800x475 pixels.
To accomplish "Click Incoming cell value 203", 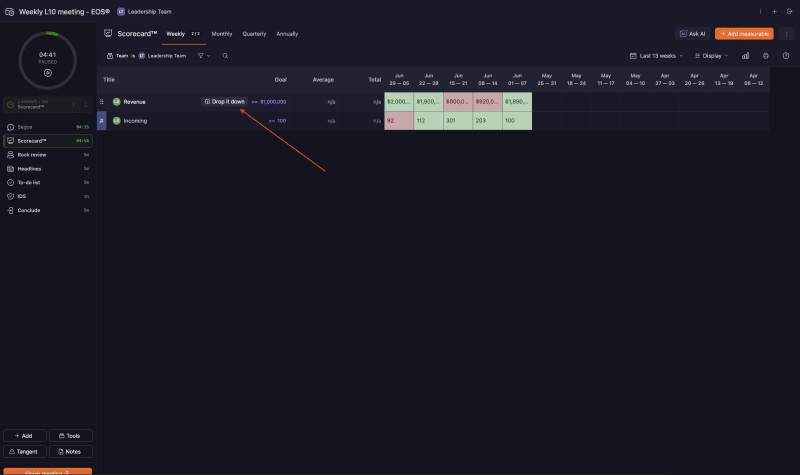I will click(488, 120).
